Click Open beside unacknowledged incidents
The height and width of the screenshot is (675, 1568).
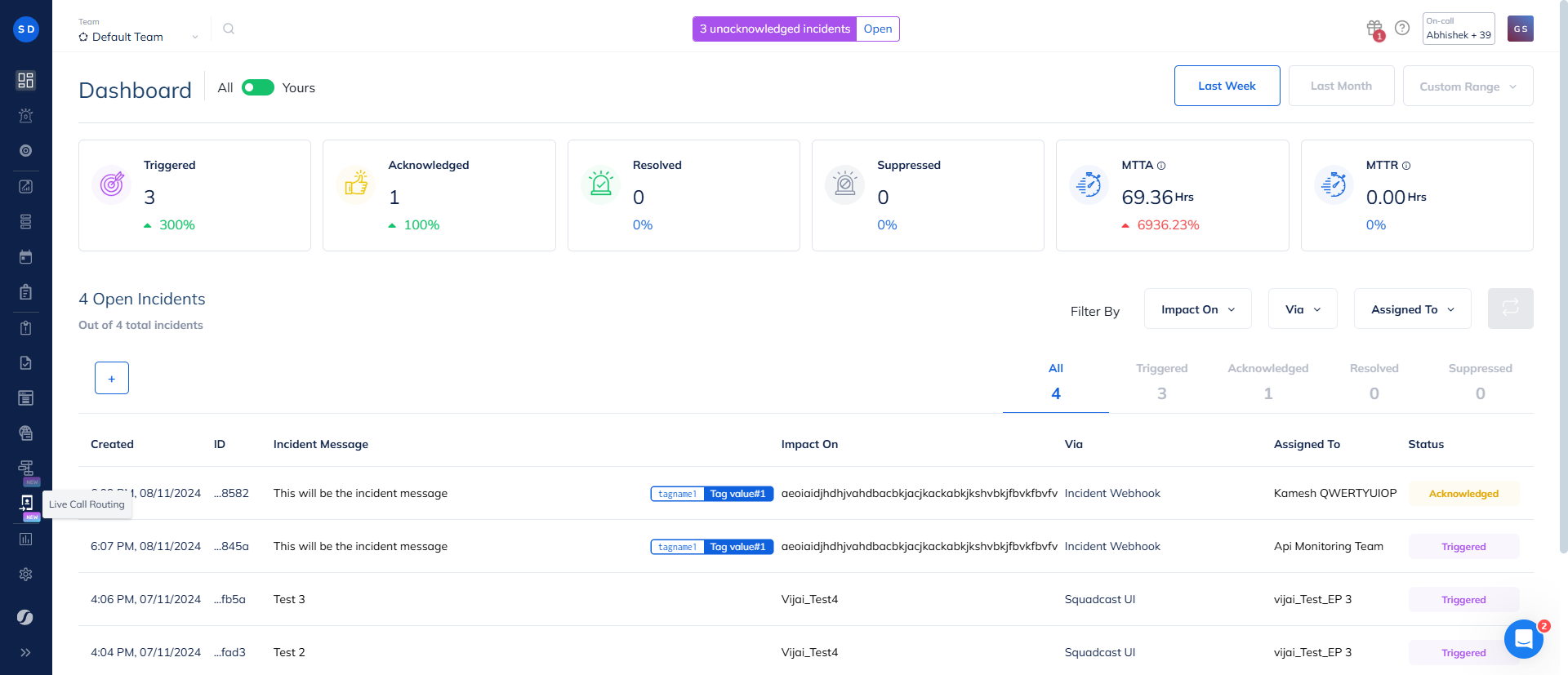[x=878, y=29]
